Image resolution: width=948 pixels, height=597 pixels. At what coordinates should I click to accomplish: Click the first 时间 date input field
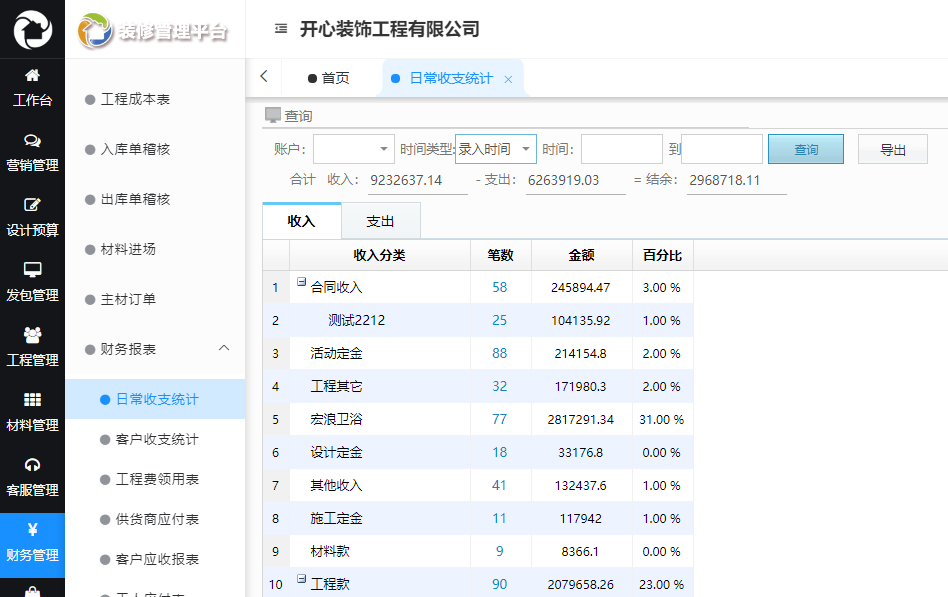(620, 148)
